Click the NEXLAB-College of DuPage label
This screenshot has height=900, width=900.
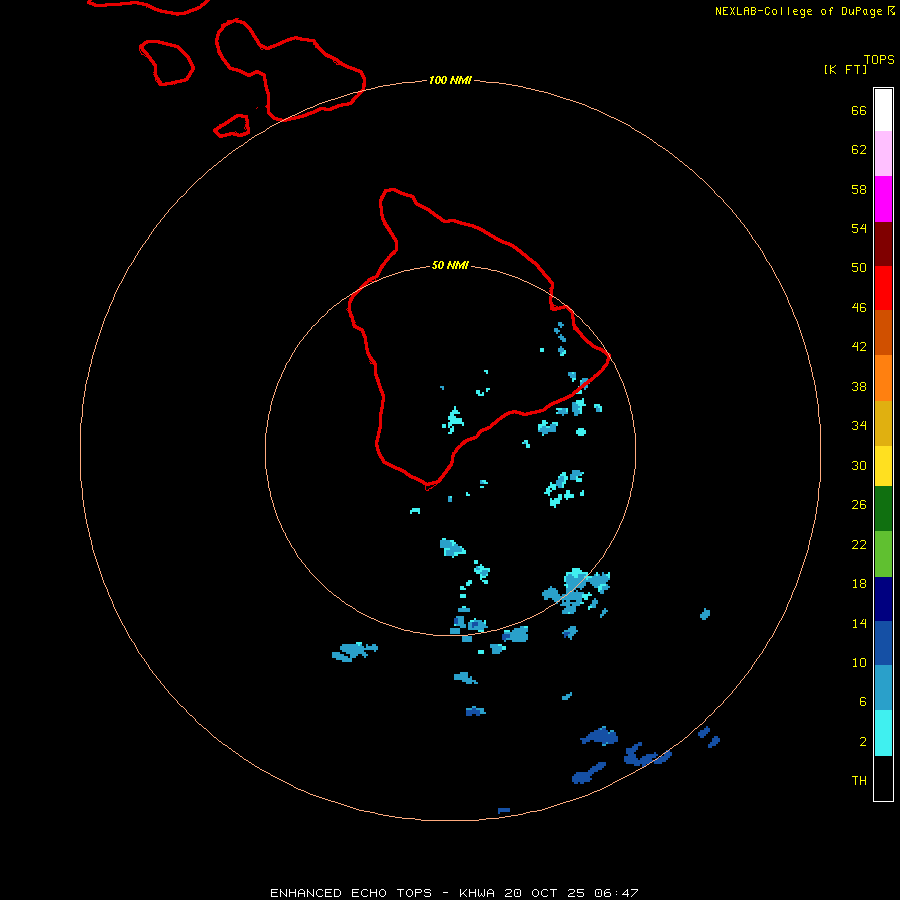(798, 11)
